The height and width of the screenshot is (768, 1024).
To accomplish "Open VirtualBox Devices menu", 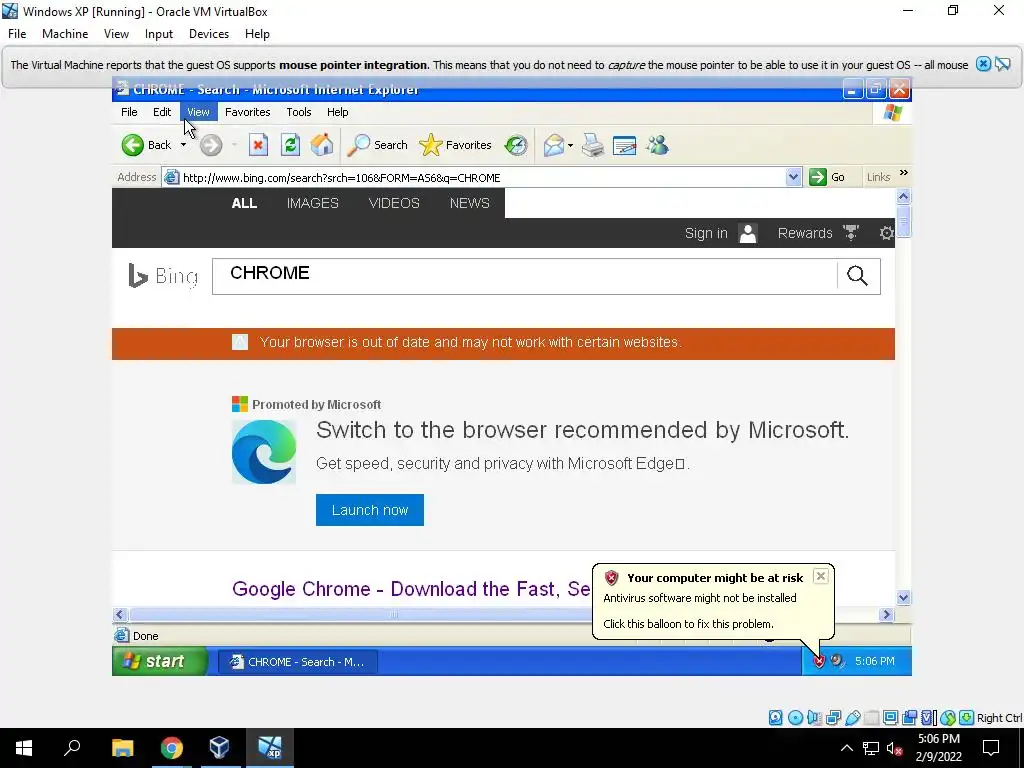I will tap(209, 34).
